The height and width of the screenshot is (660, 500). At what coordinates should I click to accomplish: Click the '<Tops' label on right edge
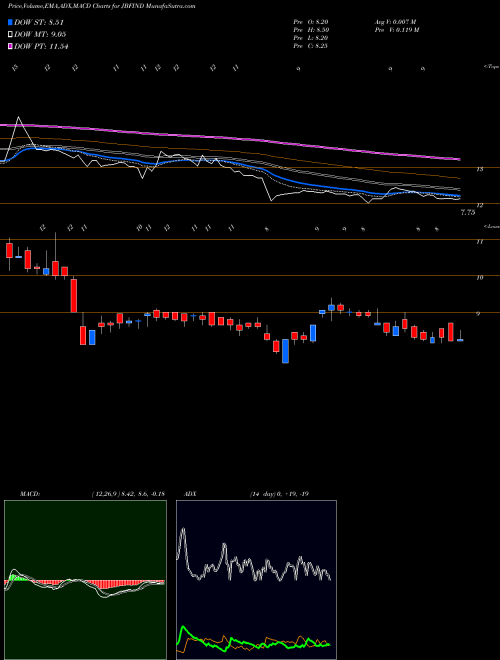click(491, 67)
